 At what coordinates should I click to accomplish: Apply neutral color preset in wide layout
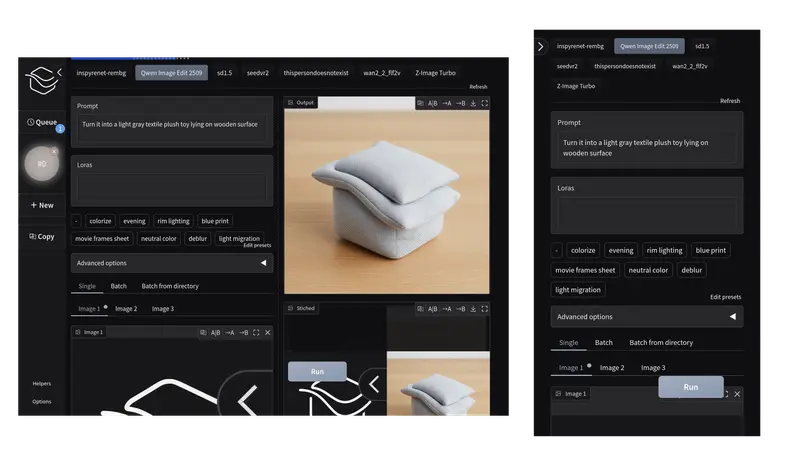(x=159, y=239)
